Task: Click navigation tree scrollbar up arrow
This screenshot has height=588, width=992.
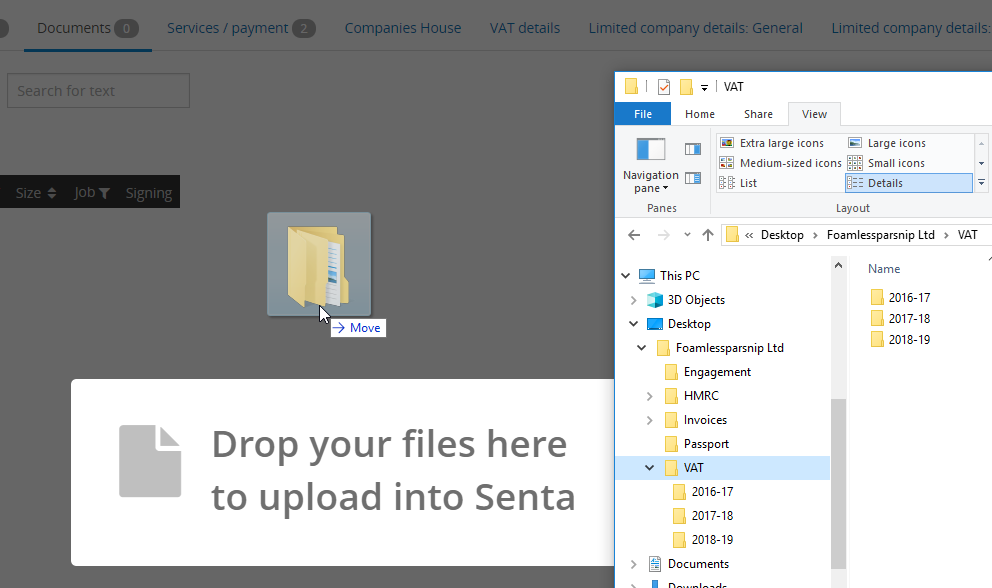Action: coord(838,266)
